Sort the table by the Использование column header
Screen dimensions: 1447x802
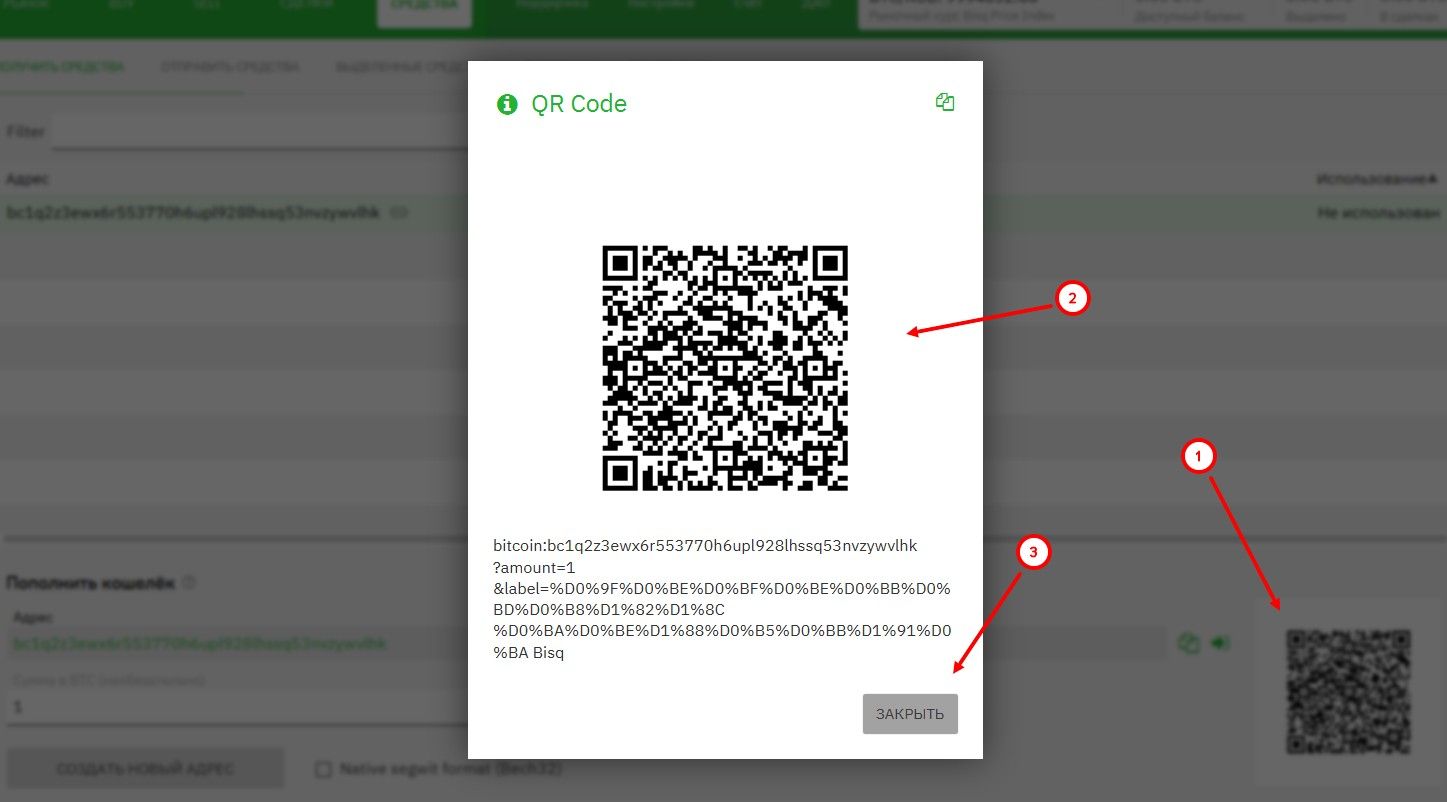click(x=1376, y=179)
